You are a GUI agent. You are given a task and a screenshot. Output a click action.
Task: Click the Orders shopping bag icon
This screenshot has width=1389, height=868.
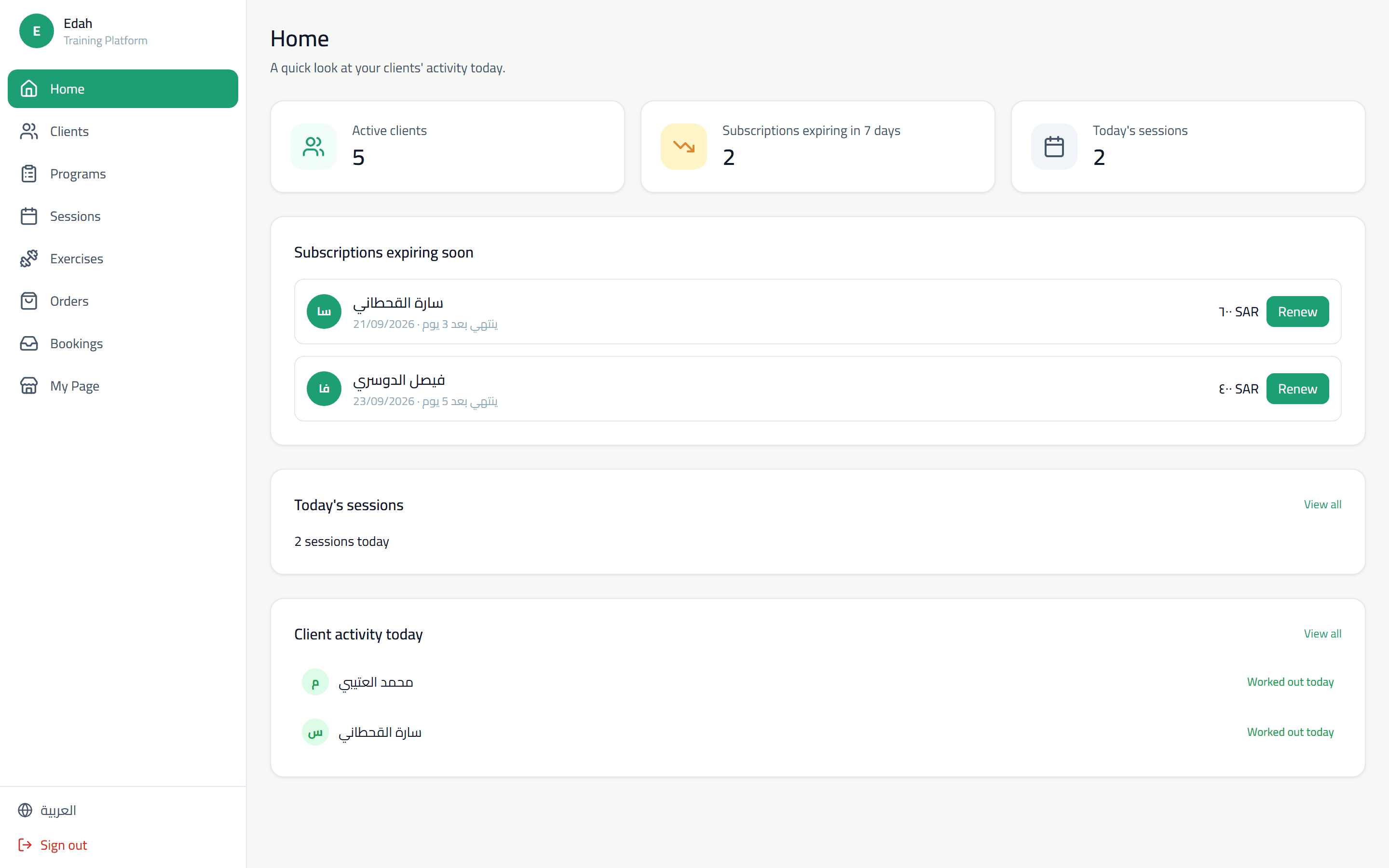point(29,301)
